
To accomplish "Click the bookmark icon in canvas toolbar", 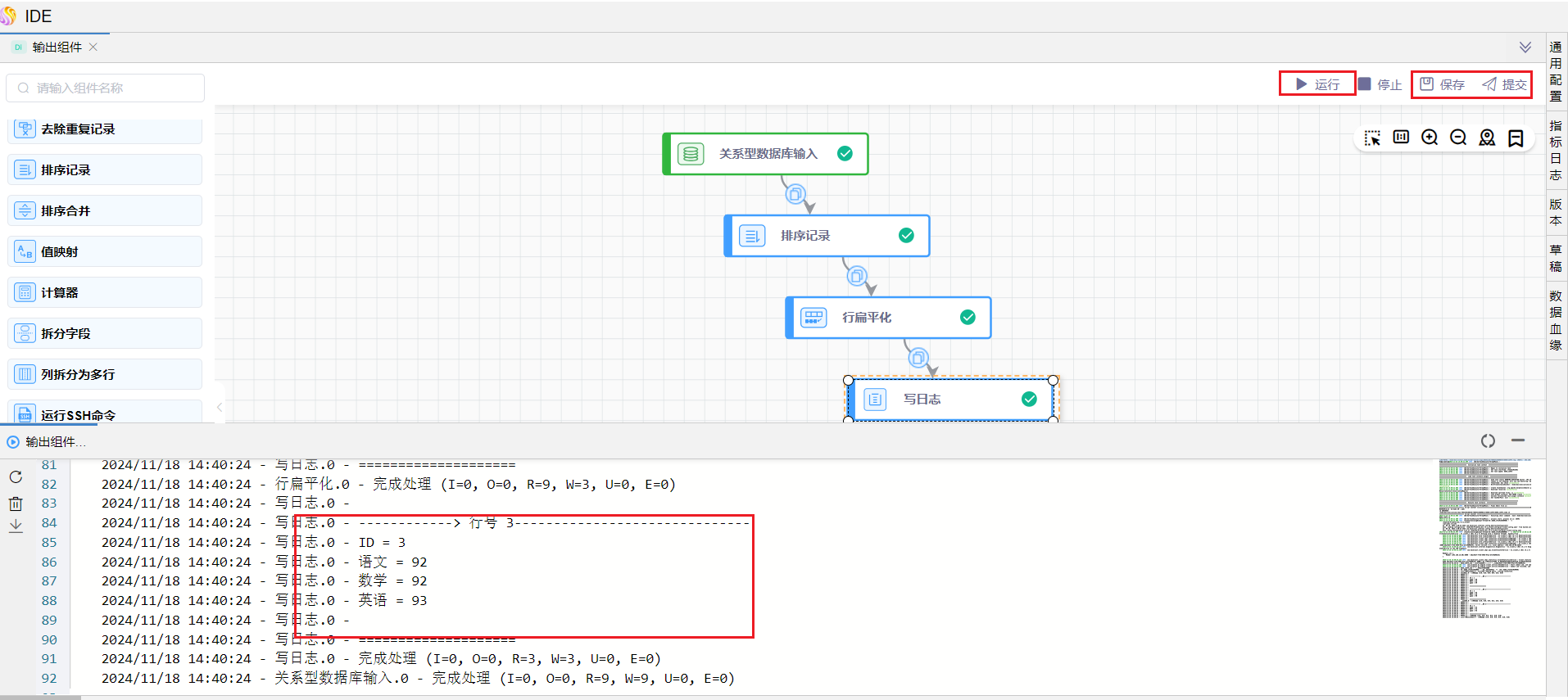I will pyautogui.click(x=1516, y=138).
